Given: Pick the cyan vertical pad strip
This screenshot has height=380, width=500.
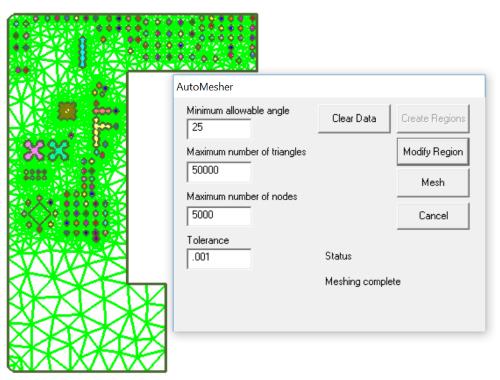Looking at the screenshot, I should (x=82, y=52).
